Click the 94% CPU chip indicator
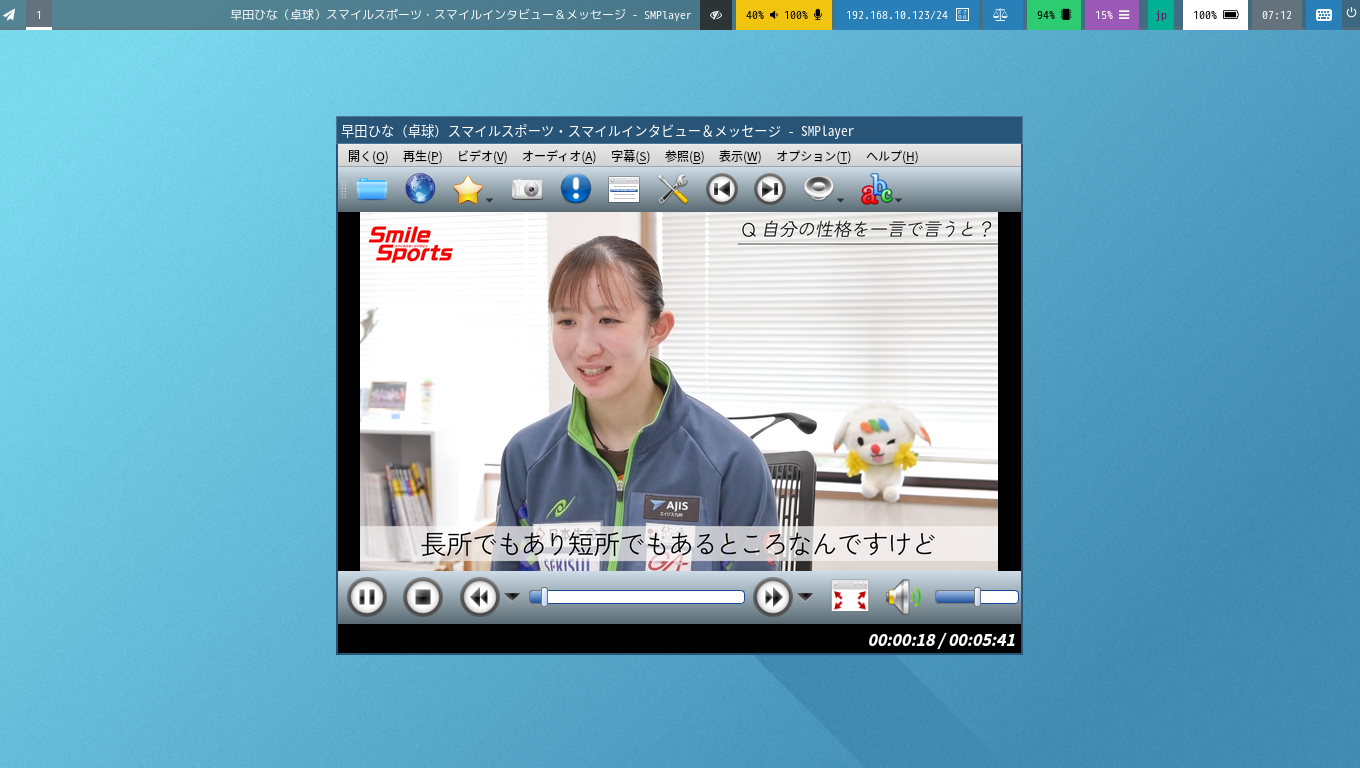Image resolution: width=1360 pixels, height=768 pixels. pyautogui.click(x=1054, y=15)
